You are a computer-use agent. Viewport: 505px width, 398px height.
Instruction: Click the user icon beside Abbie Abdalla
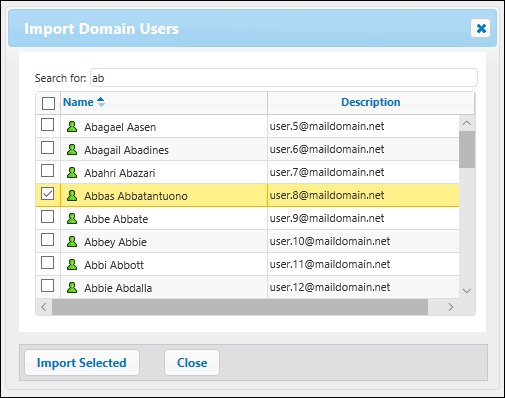(72, 288)
